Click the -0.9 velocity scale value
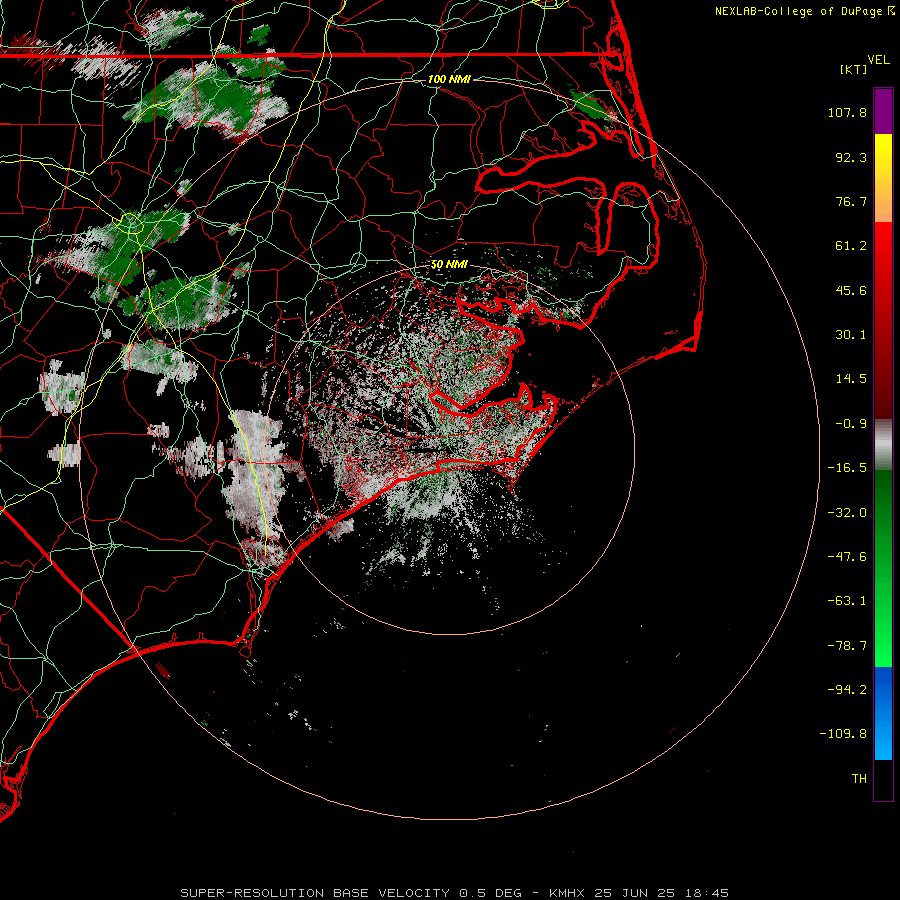Image resolution: width=900 pixels, height=900 pixels. [x=851, y=424]
